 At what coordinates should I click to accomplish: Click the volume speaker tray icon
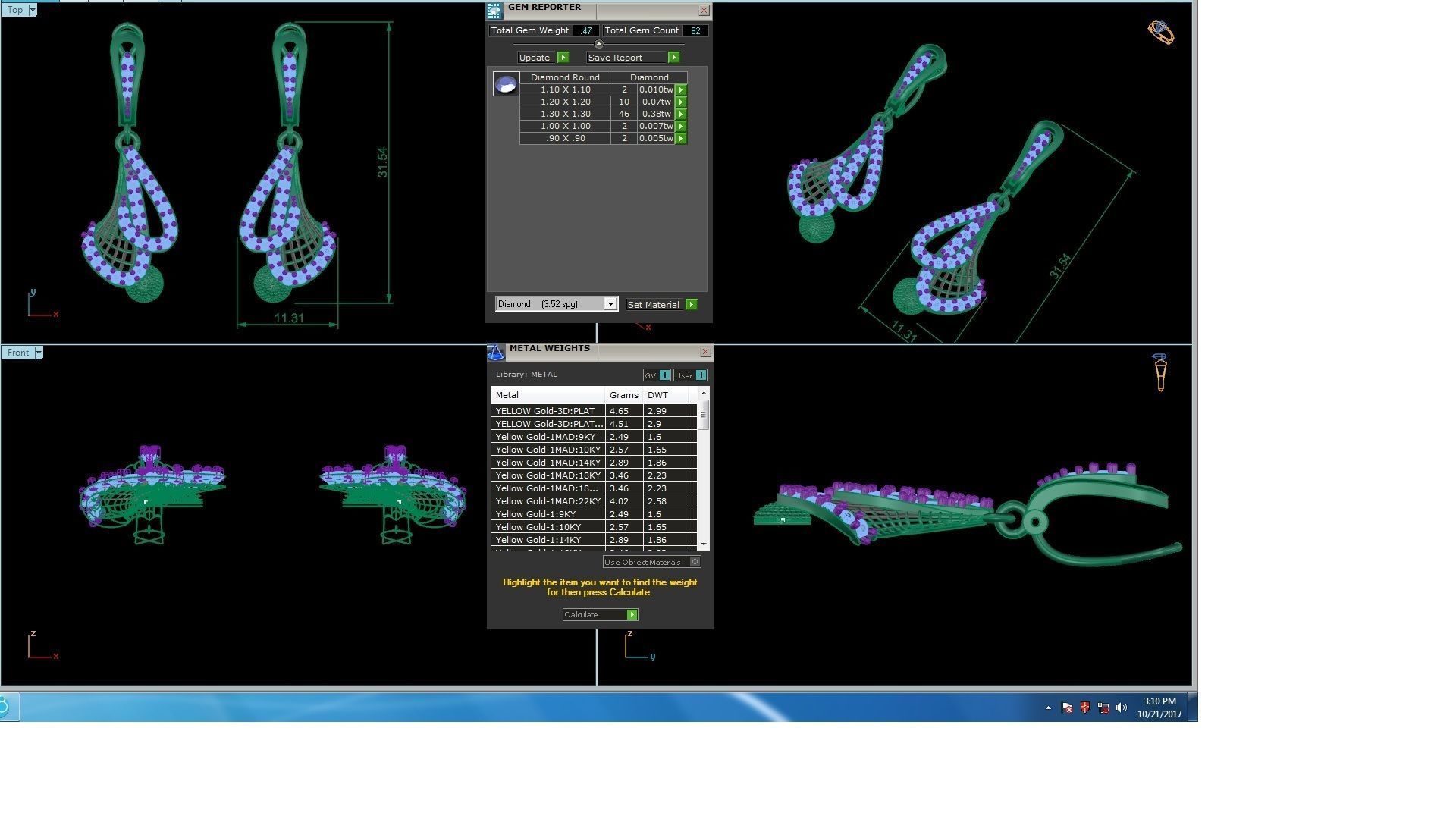coord(1121,708)
